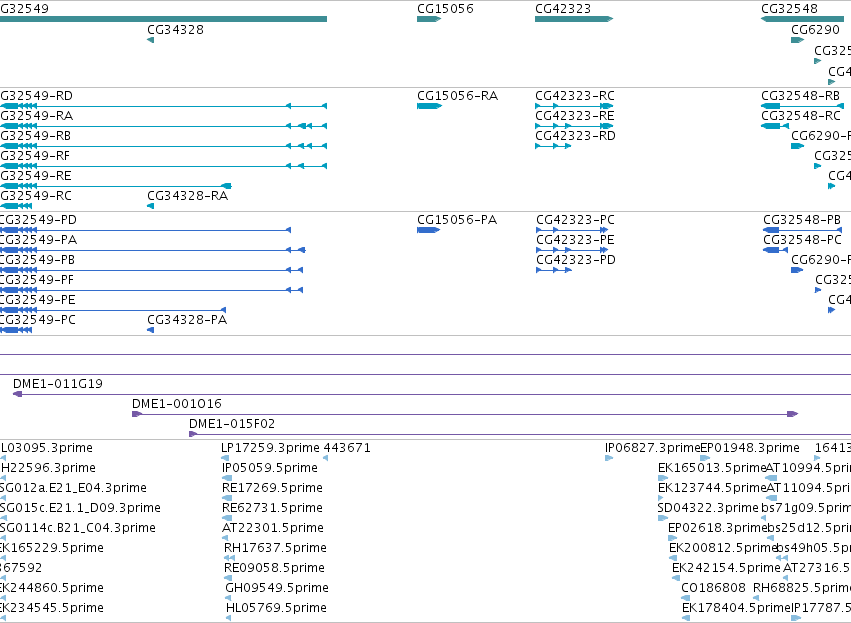851x623 pixels.
Task: Select protein CG42323-PD label
Action: tap(576, 260)
